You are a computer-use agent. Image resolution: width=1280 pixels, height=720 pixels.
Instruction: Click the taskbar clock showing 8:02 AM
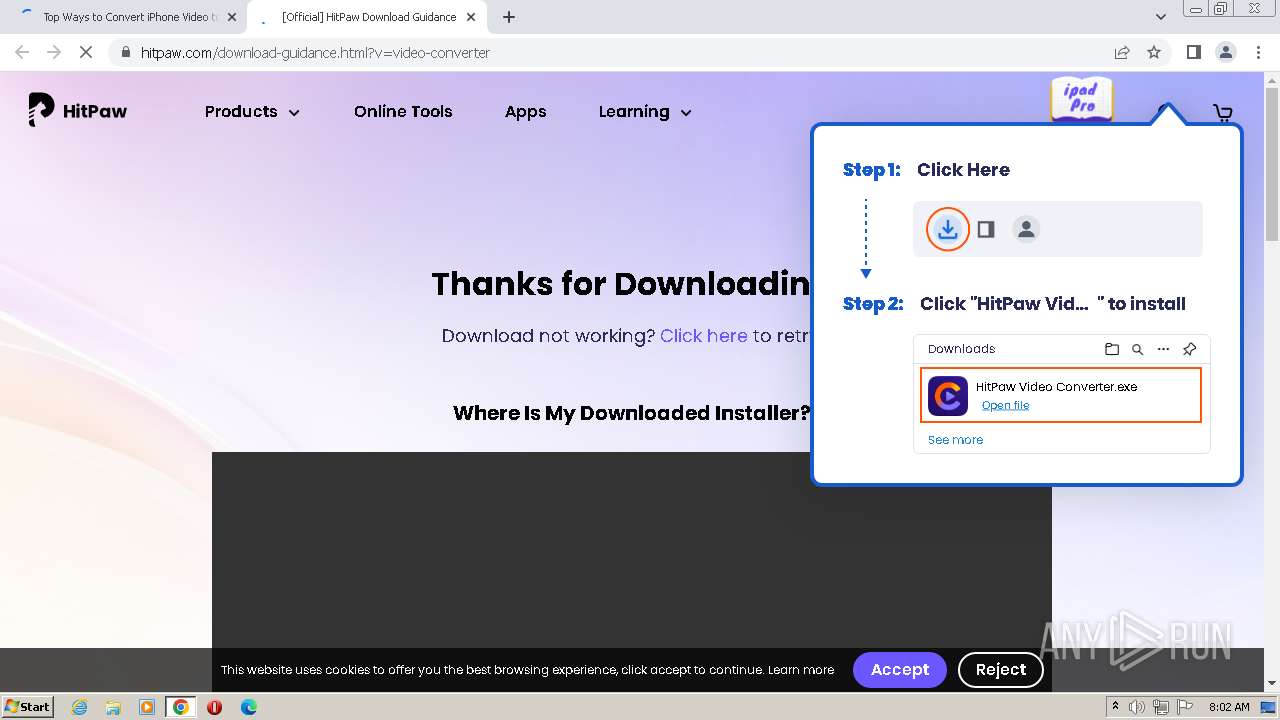1229,707
